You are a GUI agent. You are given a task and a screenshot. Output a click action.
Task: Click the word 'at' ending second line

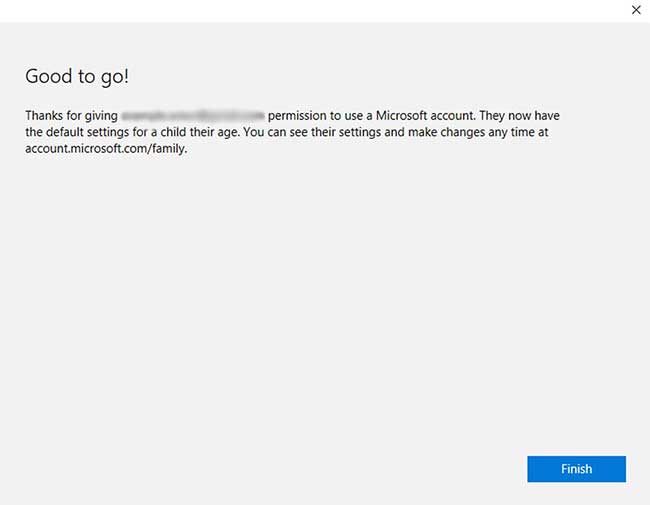click(x=542, y=132)
